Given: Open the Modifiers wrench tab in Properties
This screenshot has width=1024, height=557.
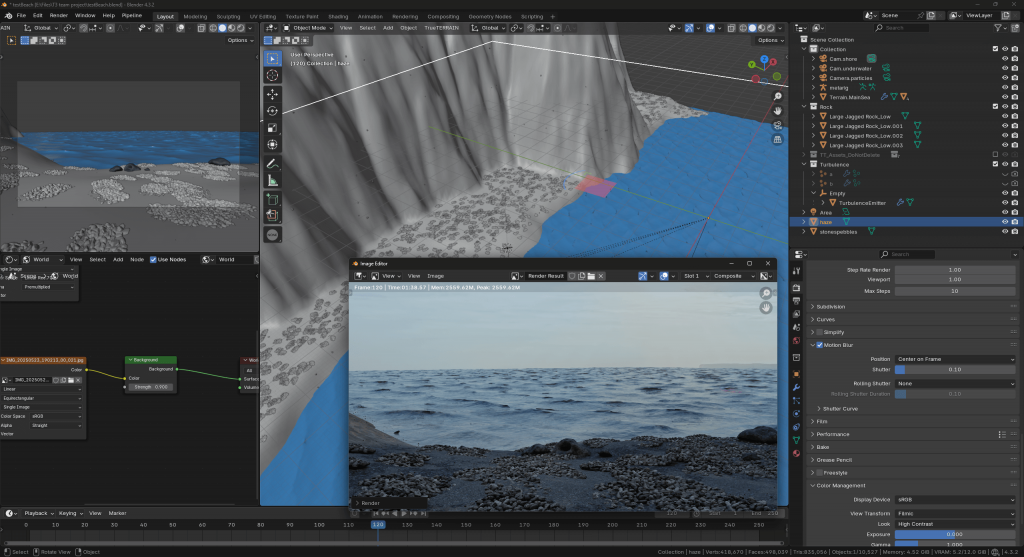Looking at the screenshot, I should click(796, 387).
